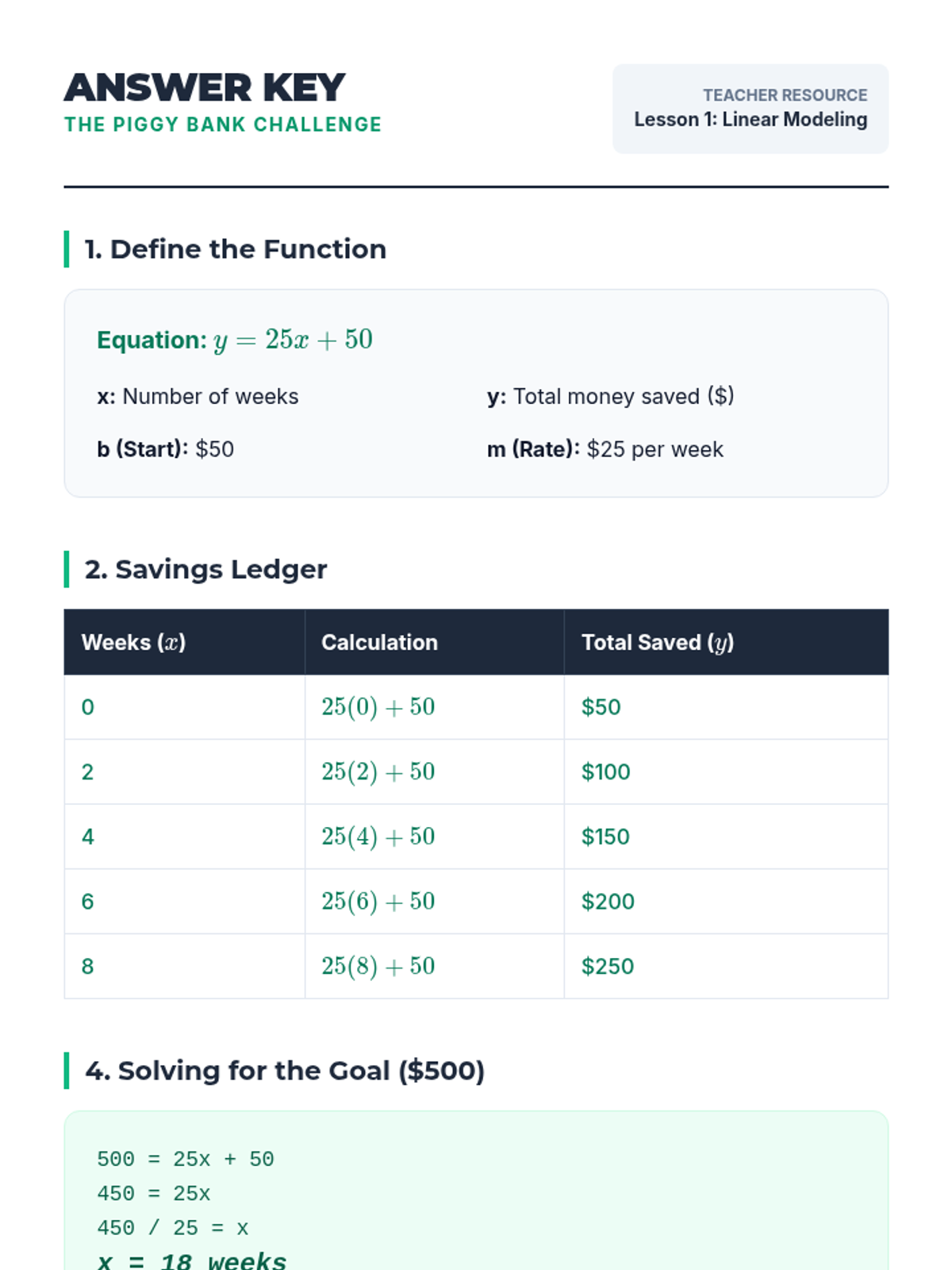Image resolution: width=952 pixels, height=1270 pixels.
Task: Click Lesson 1: Linear Modeling badge
Action: 750,120
